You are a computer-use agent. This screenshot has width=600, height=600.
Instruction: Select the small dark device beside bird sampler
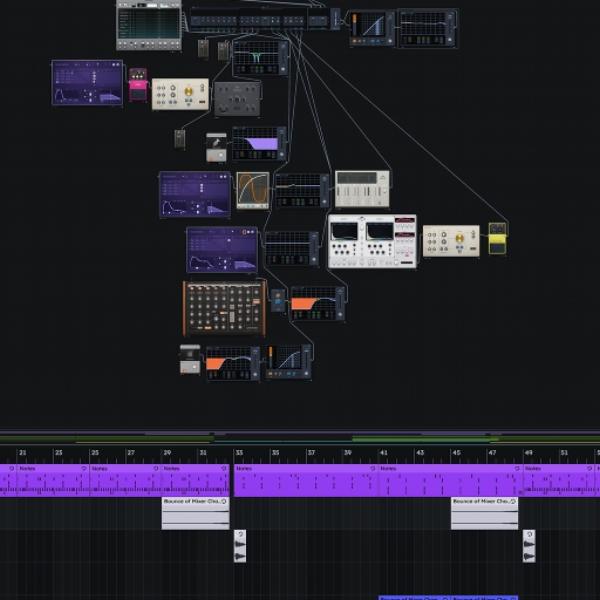[x=180, y=139]
